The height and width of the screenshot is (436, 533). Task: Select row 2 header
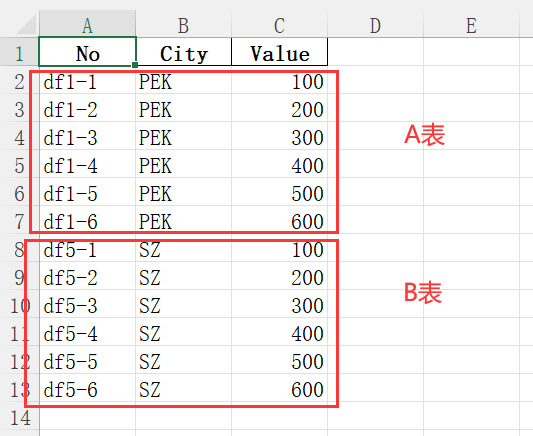[x=19, y=80]
